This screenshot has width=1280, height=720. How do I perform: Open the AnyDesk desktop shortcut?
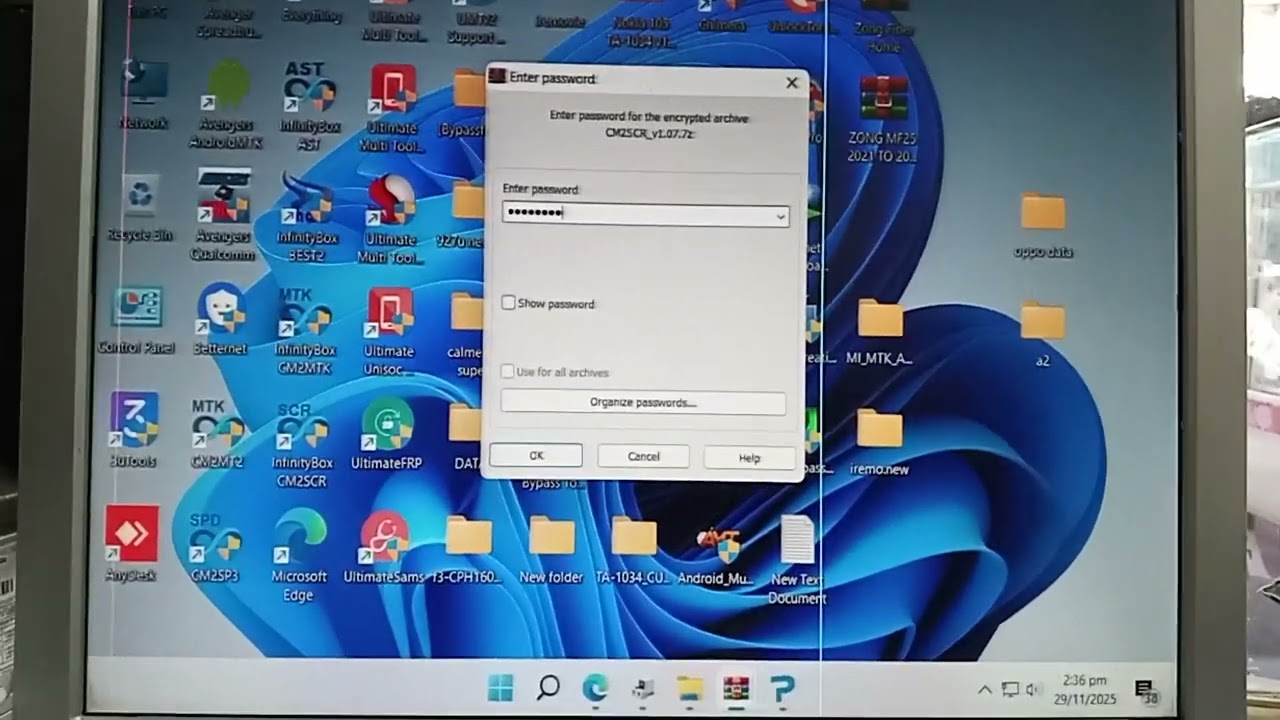tap(132, 544)
